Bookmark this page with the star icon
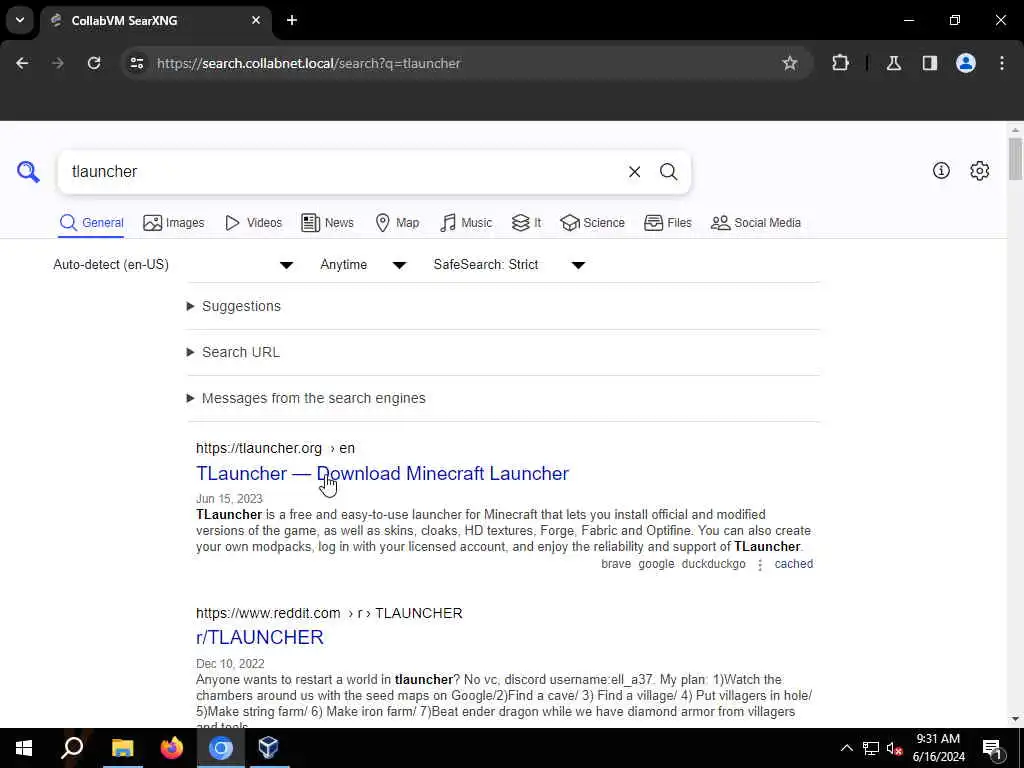 pos(790,63)
